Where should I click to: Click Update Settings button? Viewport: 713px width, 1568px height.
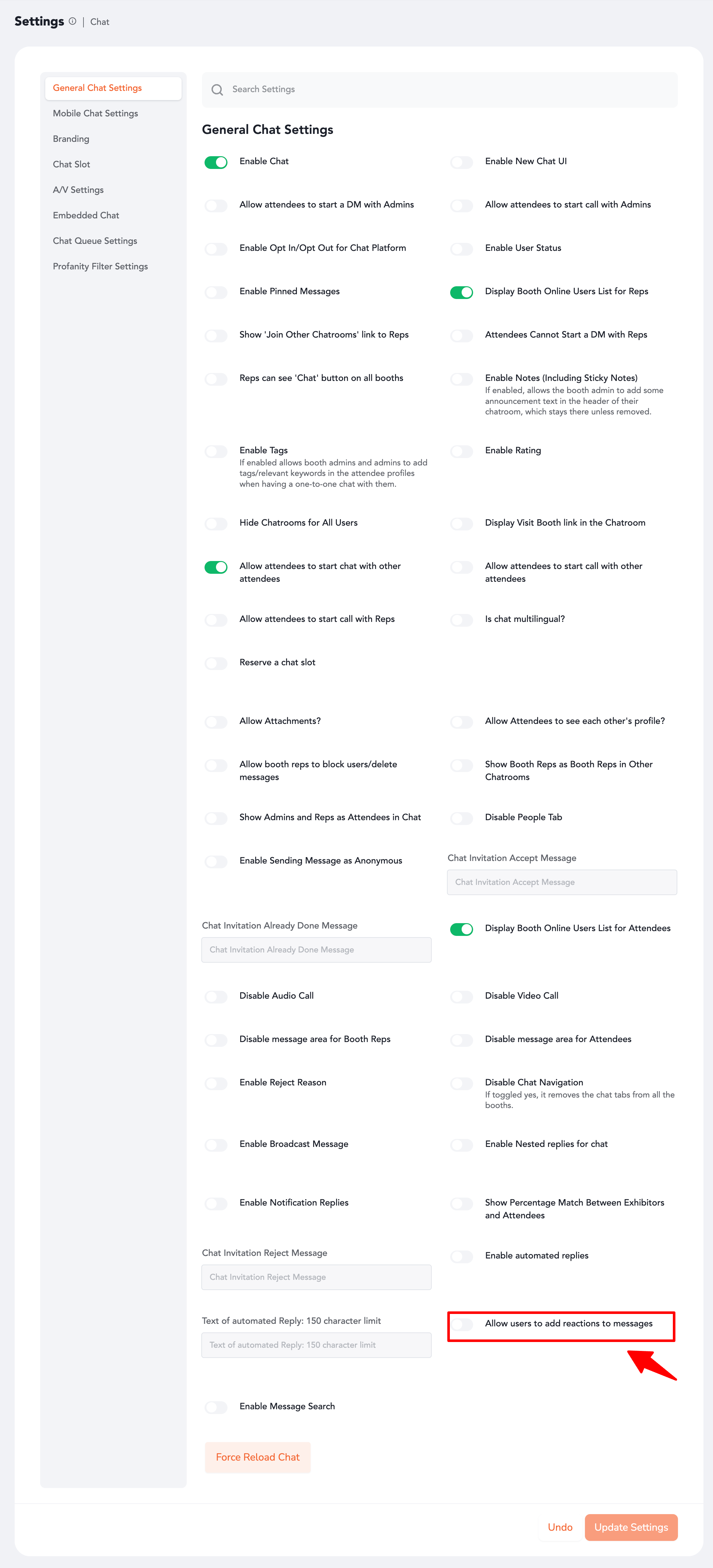tap(631, 1527)
